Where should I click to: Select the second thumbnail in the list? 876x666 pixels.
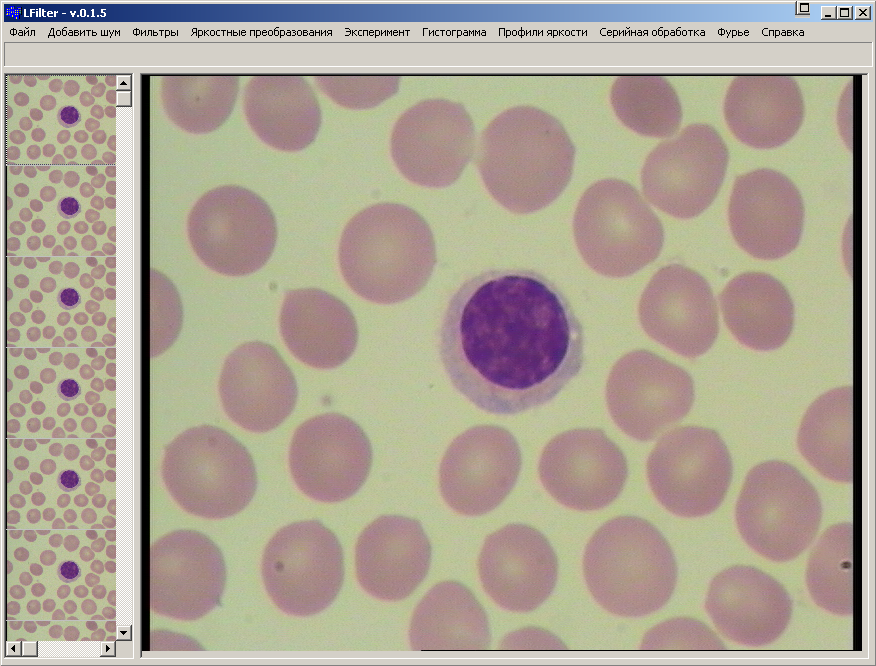(61, 211)
